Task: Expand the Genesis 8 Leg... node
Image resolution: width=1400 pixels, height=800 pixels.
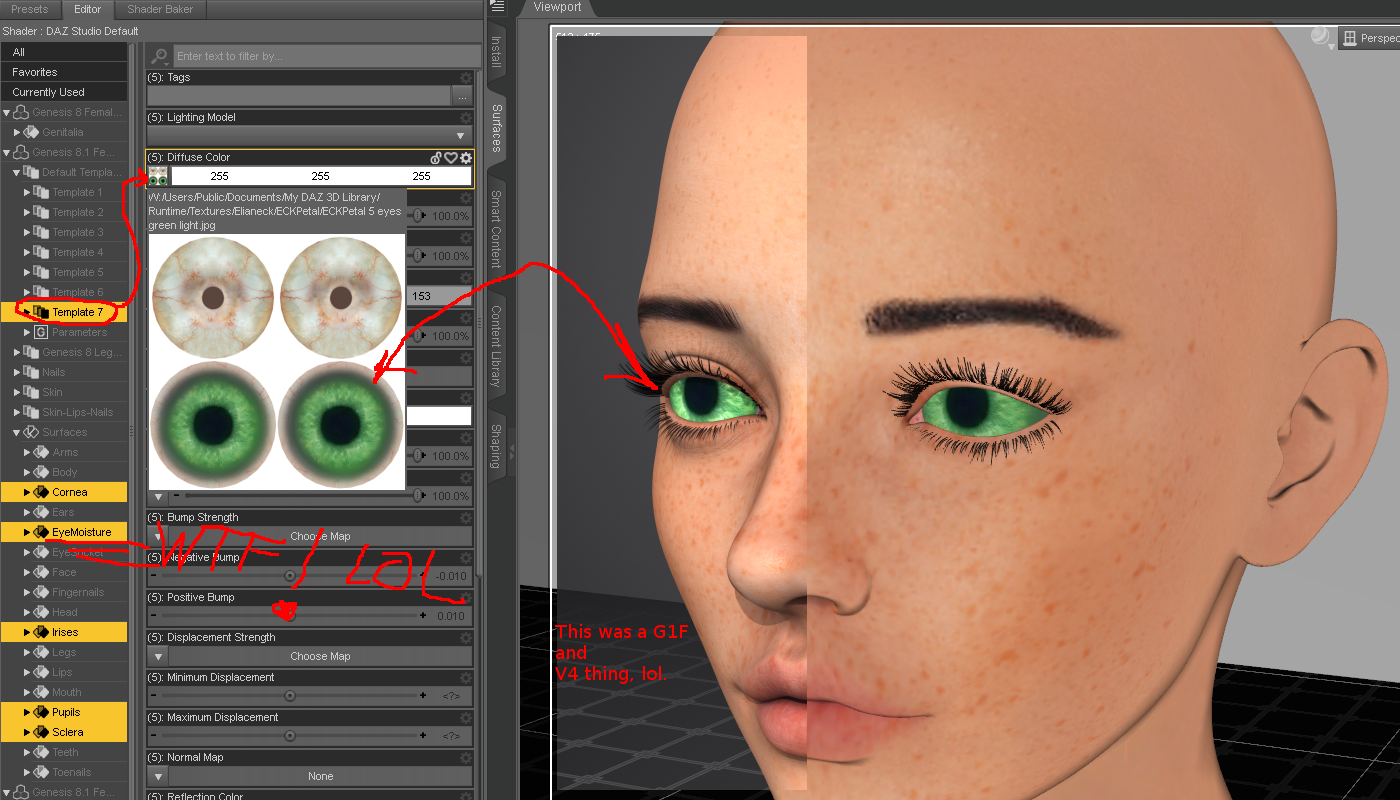Action: [x=17, y=352]
